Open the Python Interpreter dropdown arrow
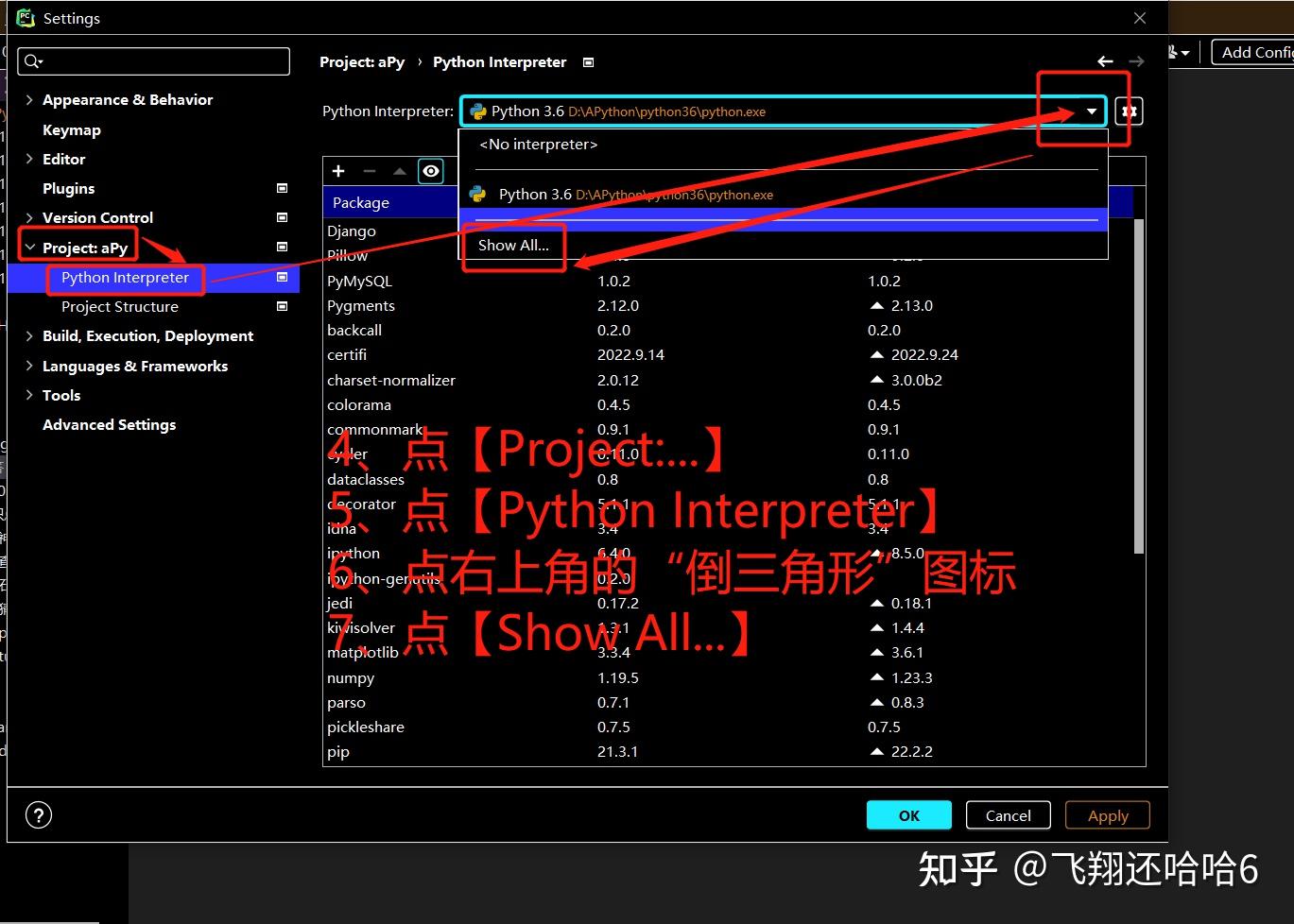The width and height of the screenshot is (1294, 924). click(1090, 111)
